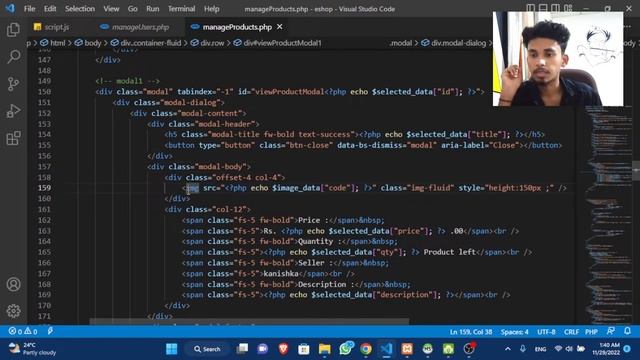This screenshot has width=640, height=360.
Task: Expand div#viewProductModal1 breadcrumb
Action: (278, 43)
